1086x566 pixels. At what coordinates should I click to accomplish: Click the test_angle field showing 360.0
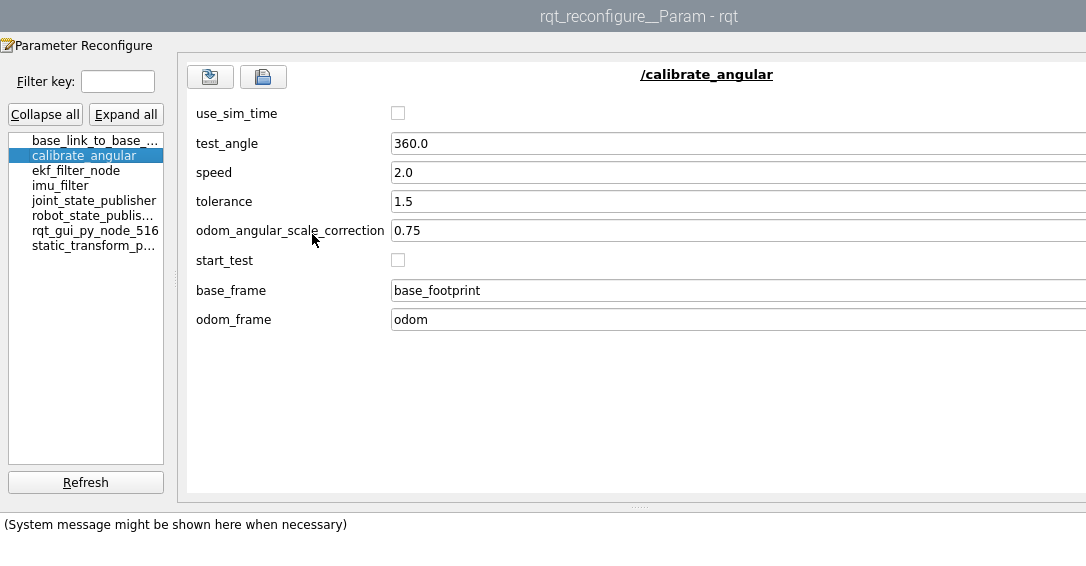click(738, 143)
